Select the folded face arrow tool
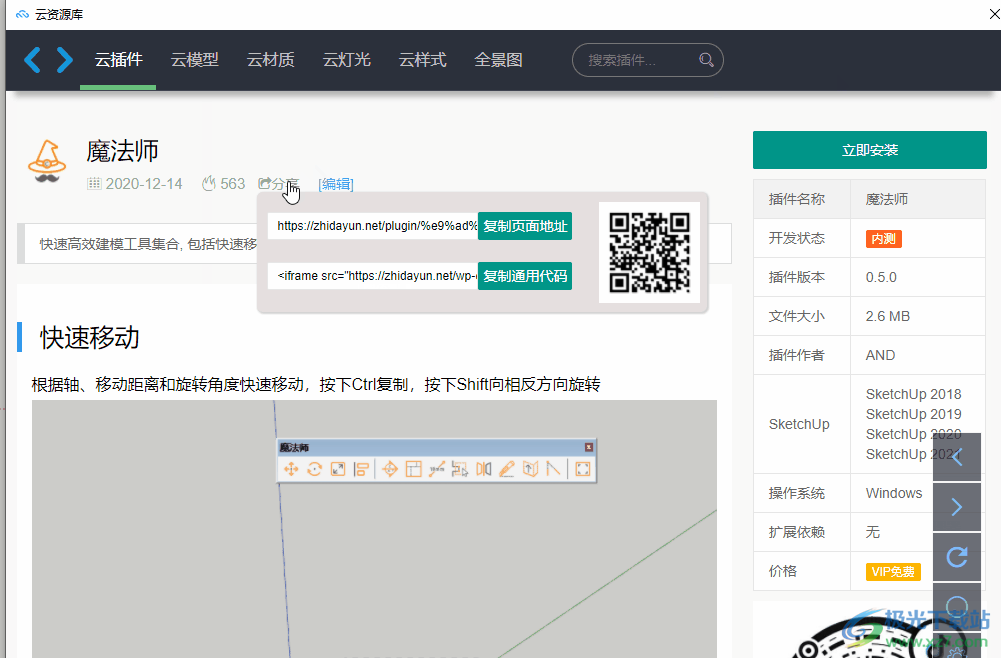Image resolution: width=1001 pixels, height=658 pixels. (530, 470)
